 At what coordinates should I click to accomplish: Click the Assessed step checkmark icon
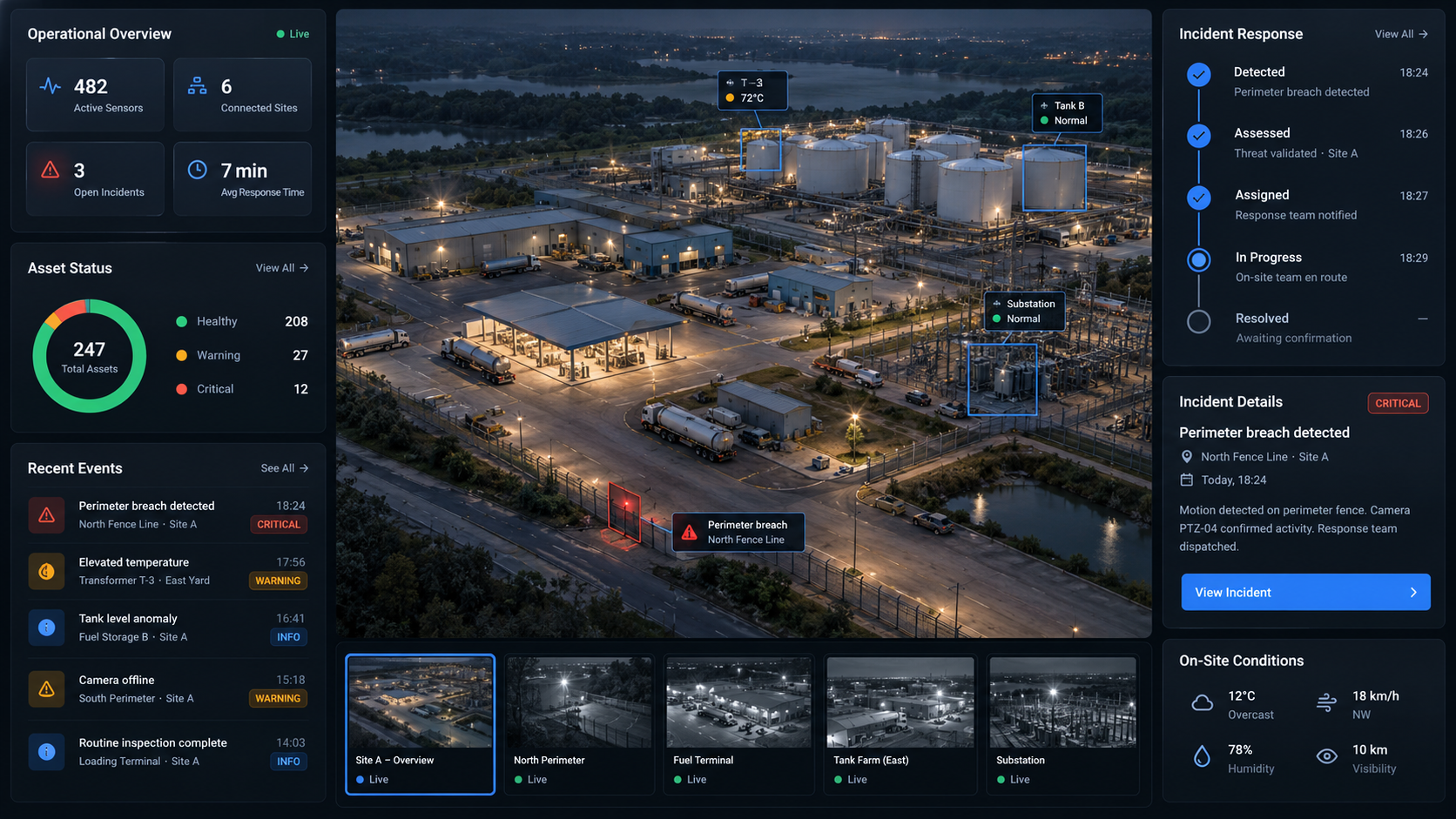1199,136
